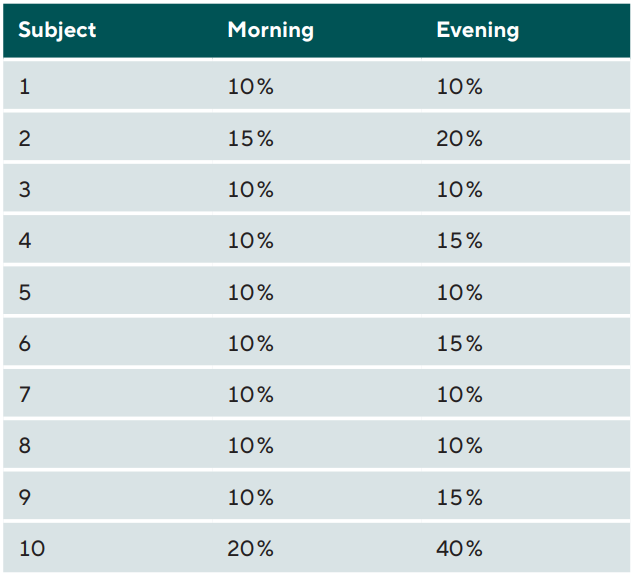
Task: Click Subject 5 row number cell
Action: (x=108, y=290)
